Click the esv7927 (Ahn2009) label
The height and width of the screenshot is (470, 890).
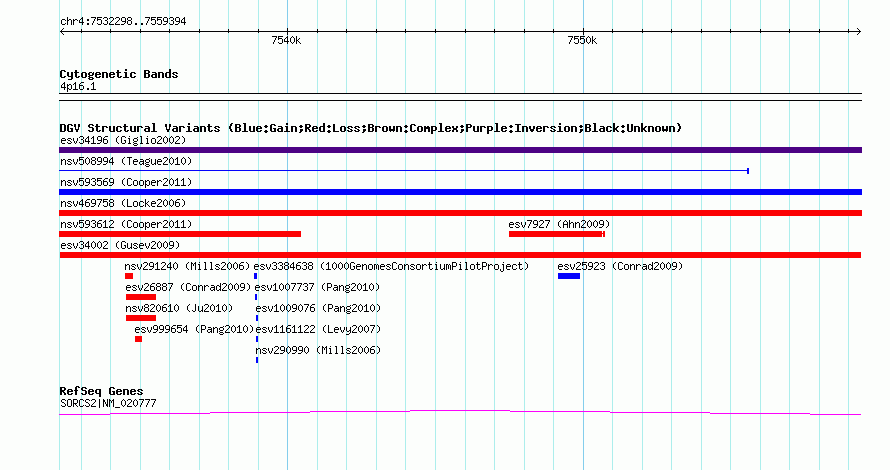(x=559, y=224)
